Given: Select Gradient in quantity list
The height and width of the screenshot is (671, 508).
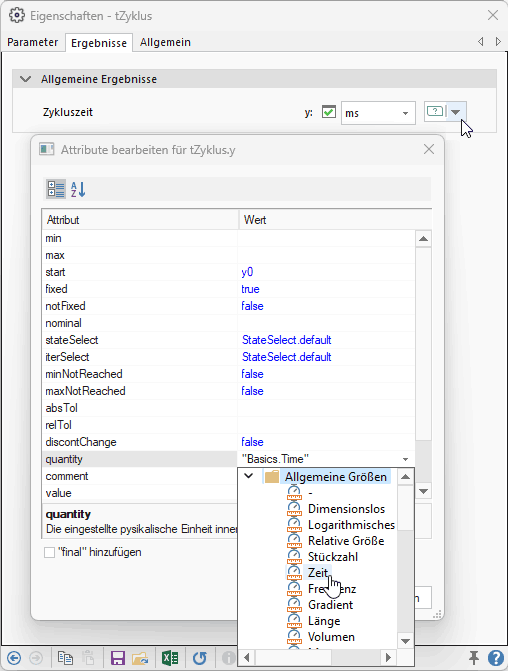Looking at the screenshot, I should (330, 605).
